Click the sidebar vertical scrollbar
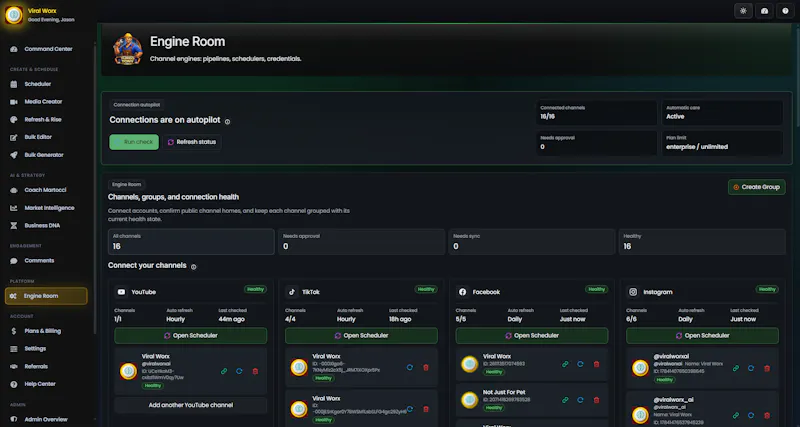800x427 pixels. [95, 188]
